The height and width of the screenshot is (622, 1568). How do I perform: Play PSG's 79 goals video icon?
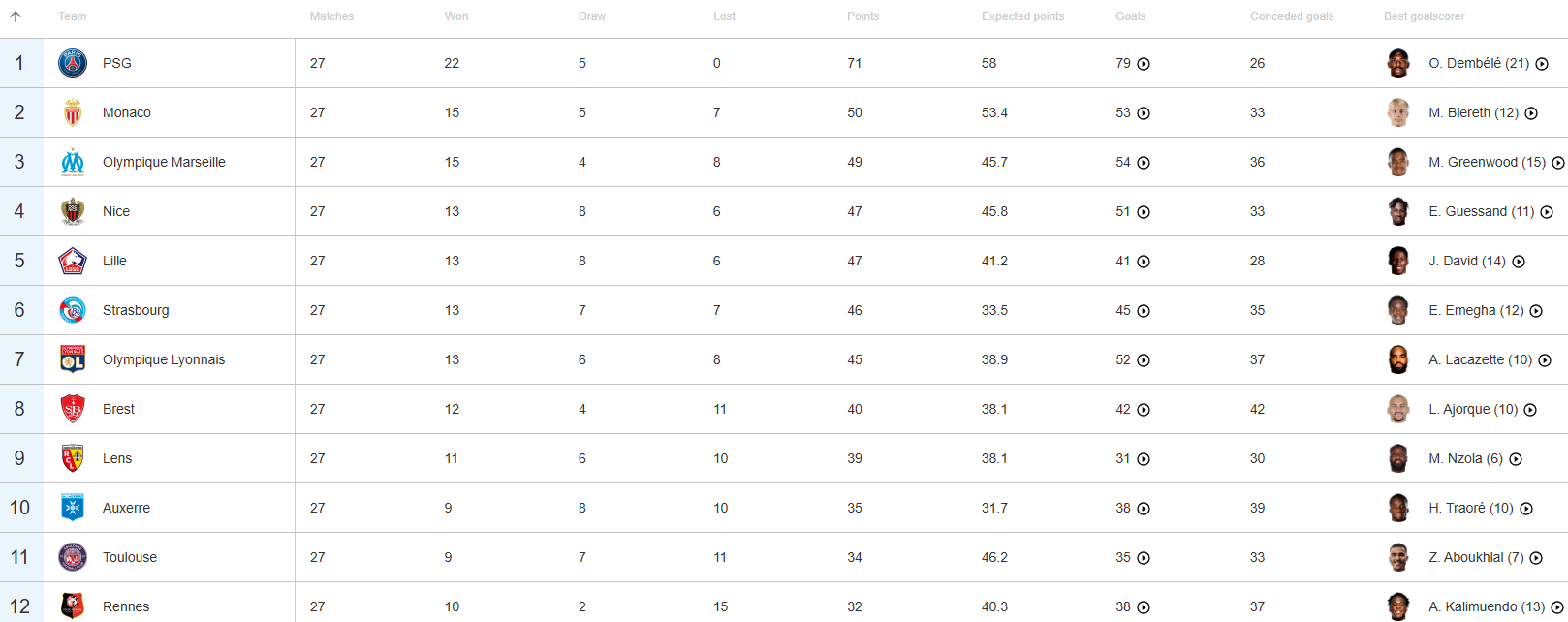point(1144,64)
